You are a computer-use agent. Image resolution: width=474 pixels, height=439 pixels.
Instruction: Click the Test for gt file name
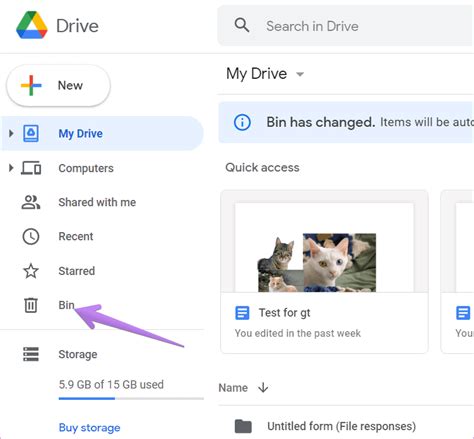[x=285, y=313]
